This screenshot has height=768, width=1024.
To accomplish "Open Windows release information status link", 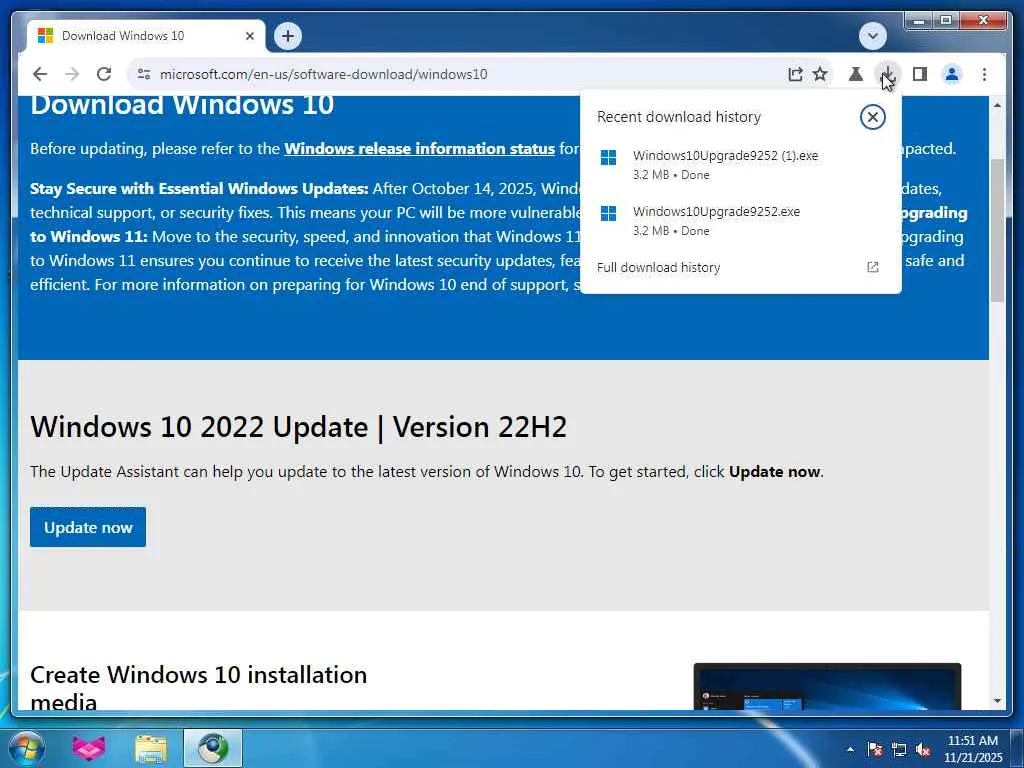I will pyautogui.click(x=419, y=148).
